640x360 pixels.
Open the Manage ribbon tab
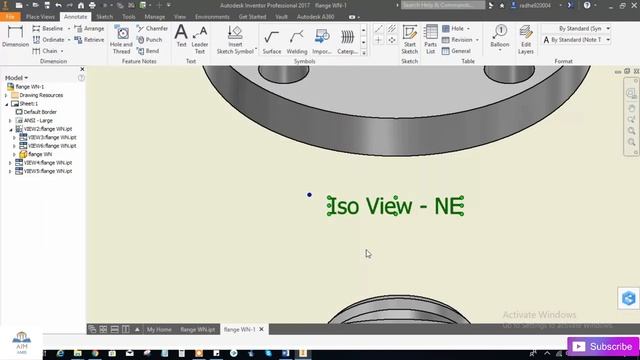pyautogui.click(x=155, y=17)
